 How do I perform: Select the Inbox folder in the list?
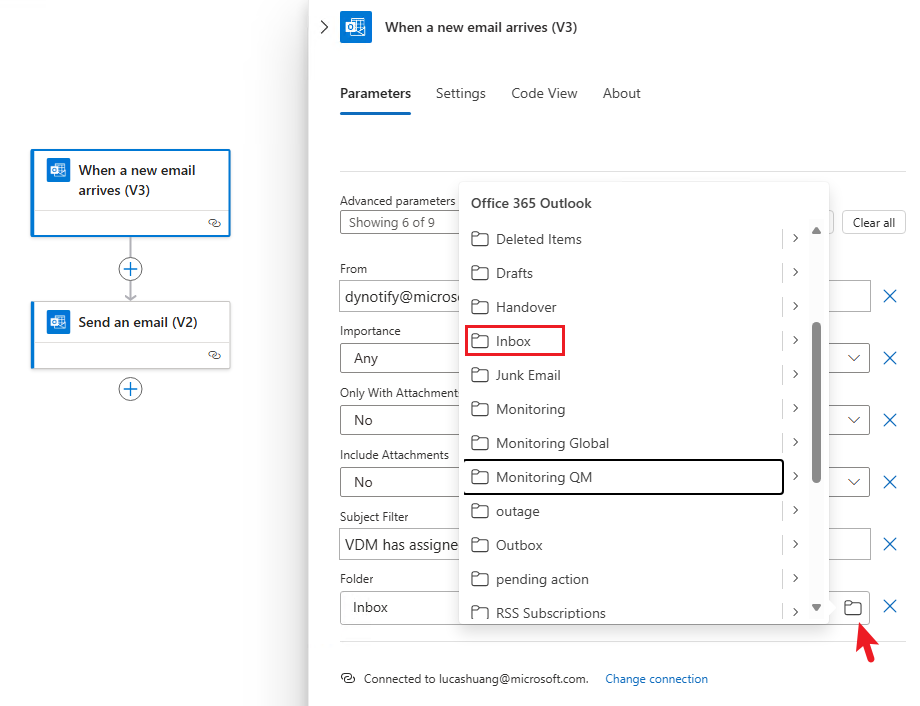coord(623,341)
